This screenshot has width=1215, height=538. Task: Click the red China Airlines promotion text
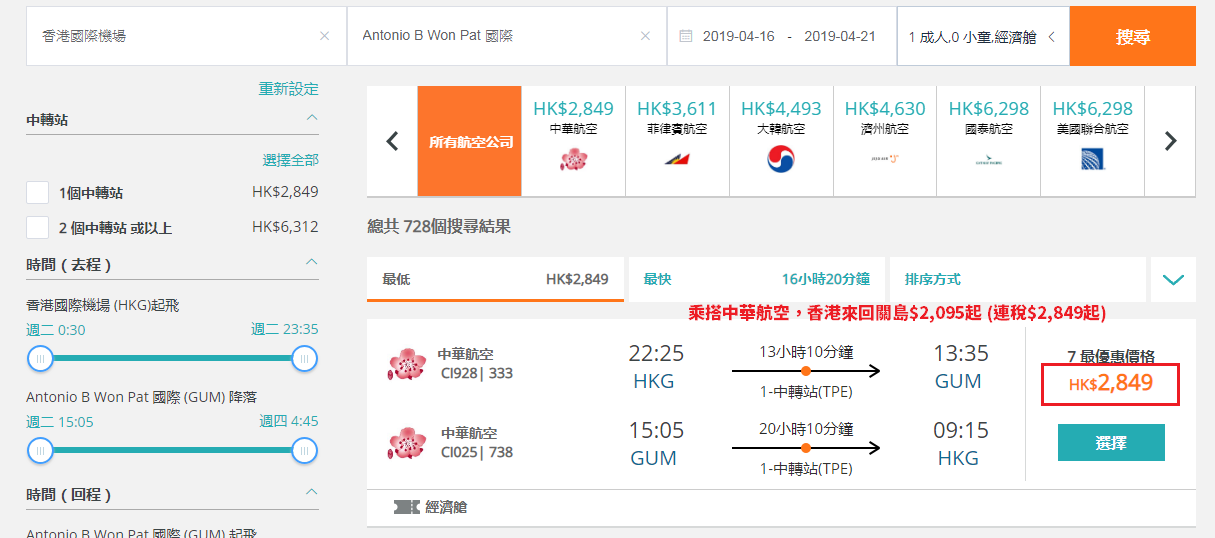(897, 313)
